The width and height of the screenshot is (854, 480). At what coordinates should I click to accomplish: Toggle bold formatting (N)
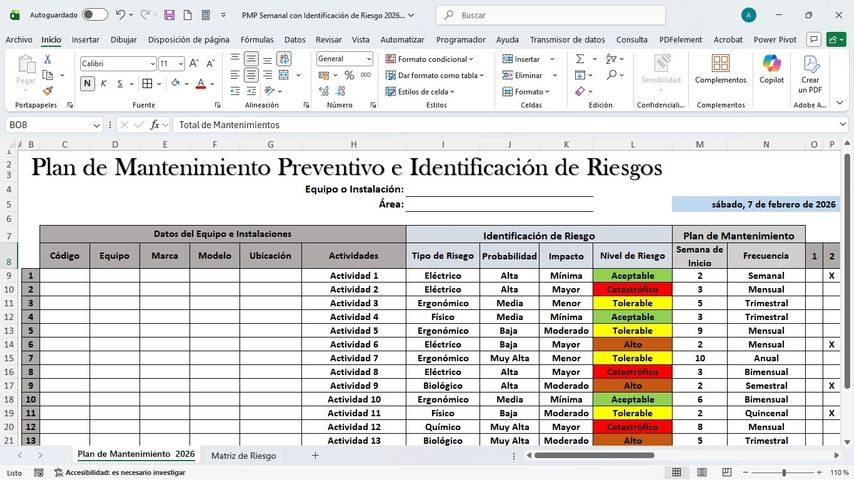87,83
